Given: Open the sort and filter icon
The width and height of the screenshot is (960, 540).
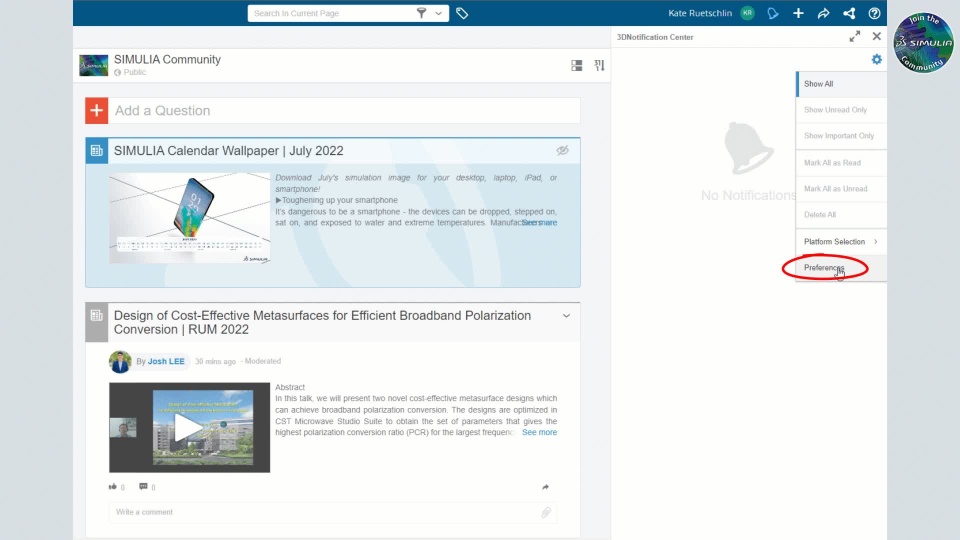Looking at the screenshot, I should pos(599,66).
